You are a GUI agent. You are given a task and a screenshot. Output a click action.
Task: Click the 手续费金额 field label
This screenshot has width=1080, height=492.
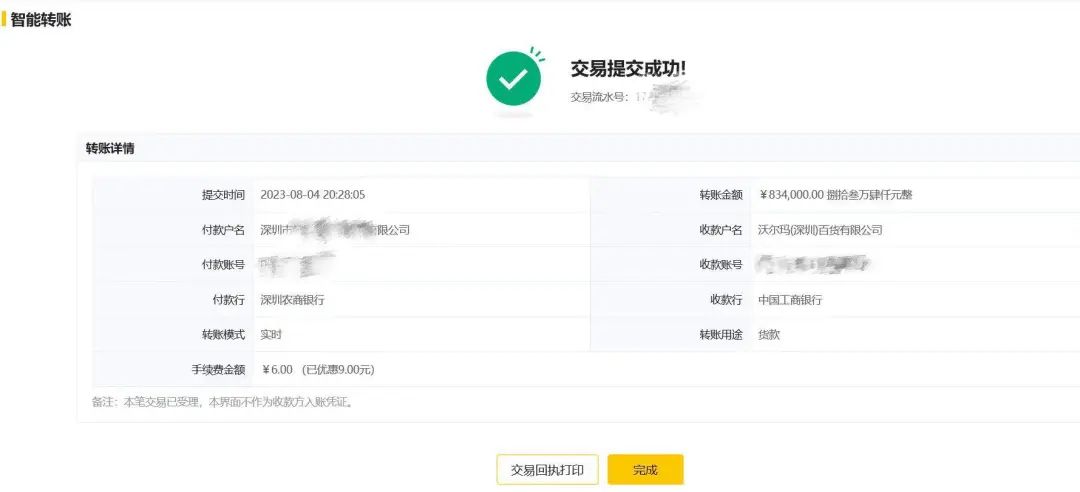coord(218,370)
